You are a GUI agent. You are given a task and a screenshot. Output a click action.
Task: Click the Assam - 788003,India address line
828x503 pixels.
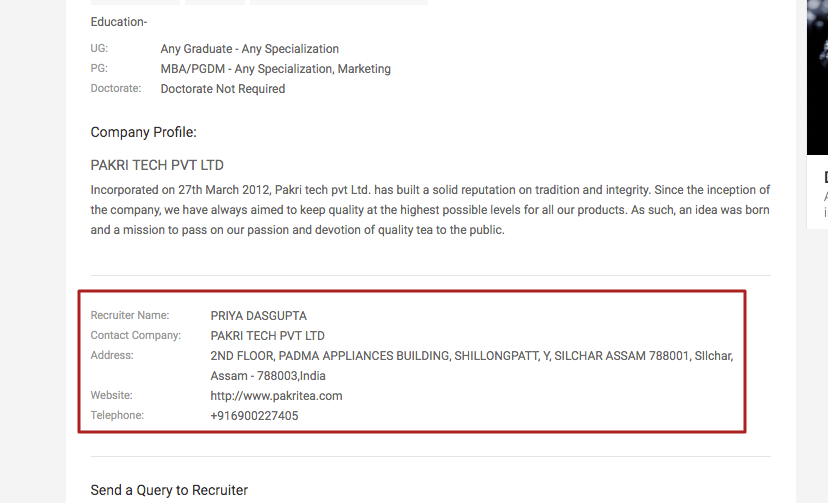(x=268, y=376)
